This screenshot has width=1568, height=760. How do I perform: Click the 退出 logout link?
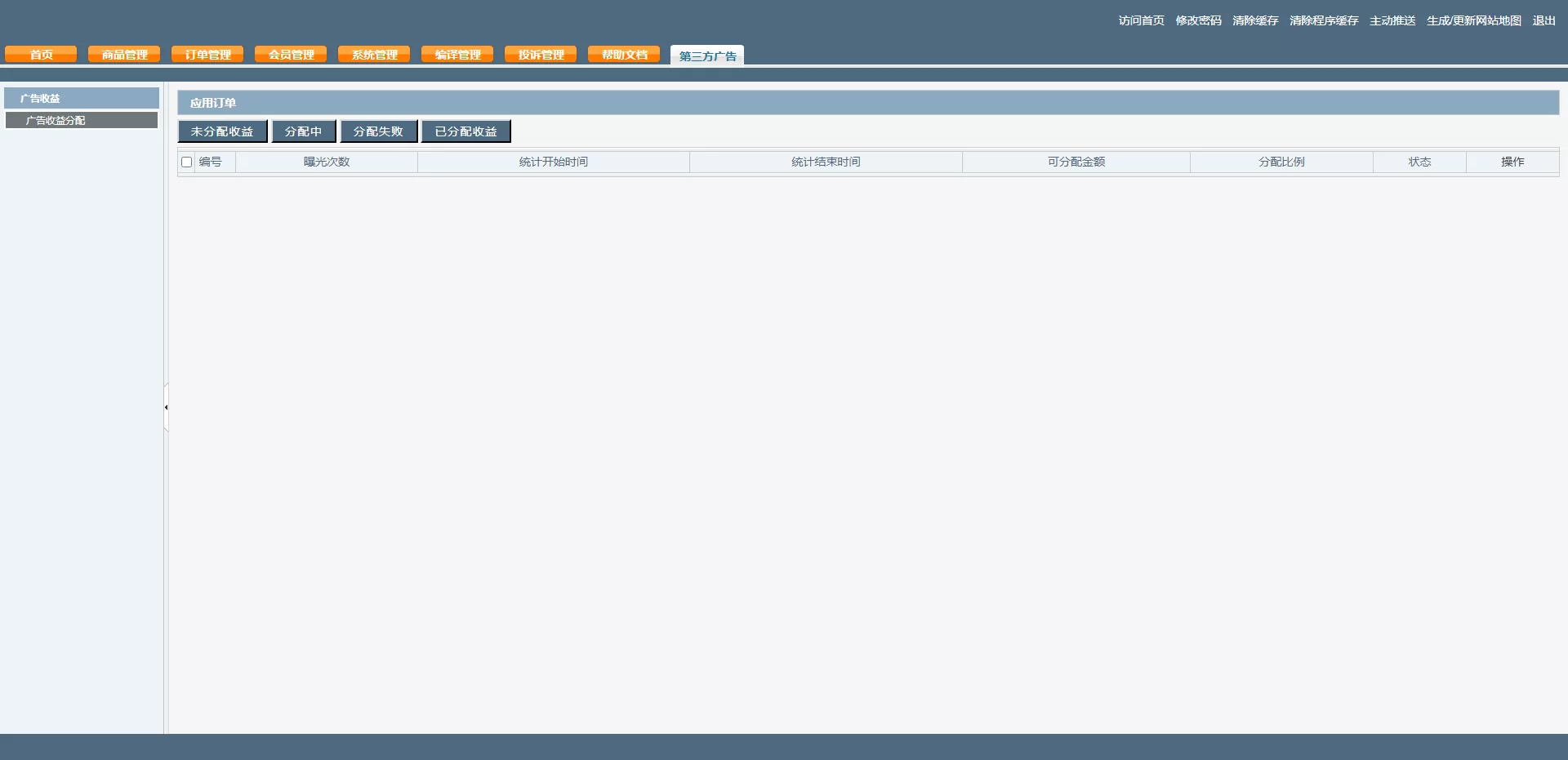point(1543,20)
